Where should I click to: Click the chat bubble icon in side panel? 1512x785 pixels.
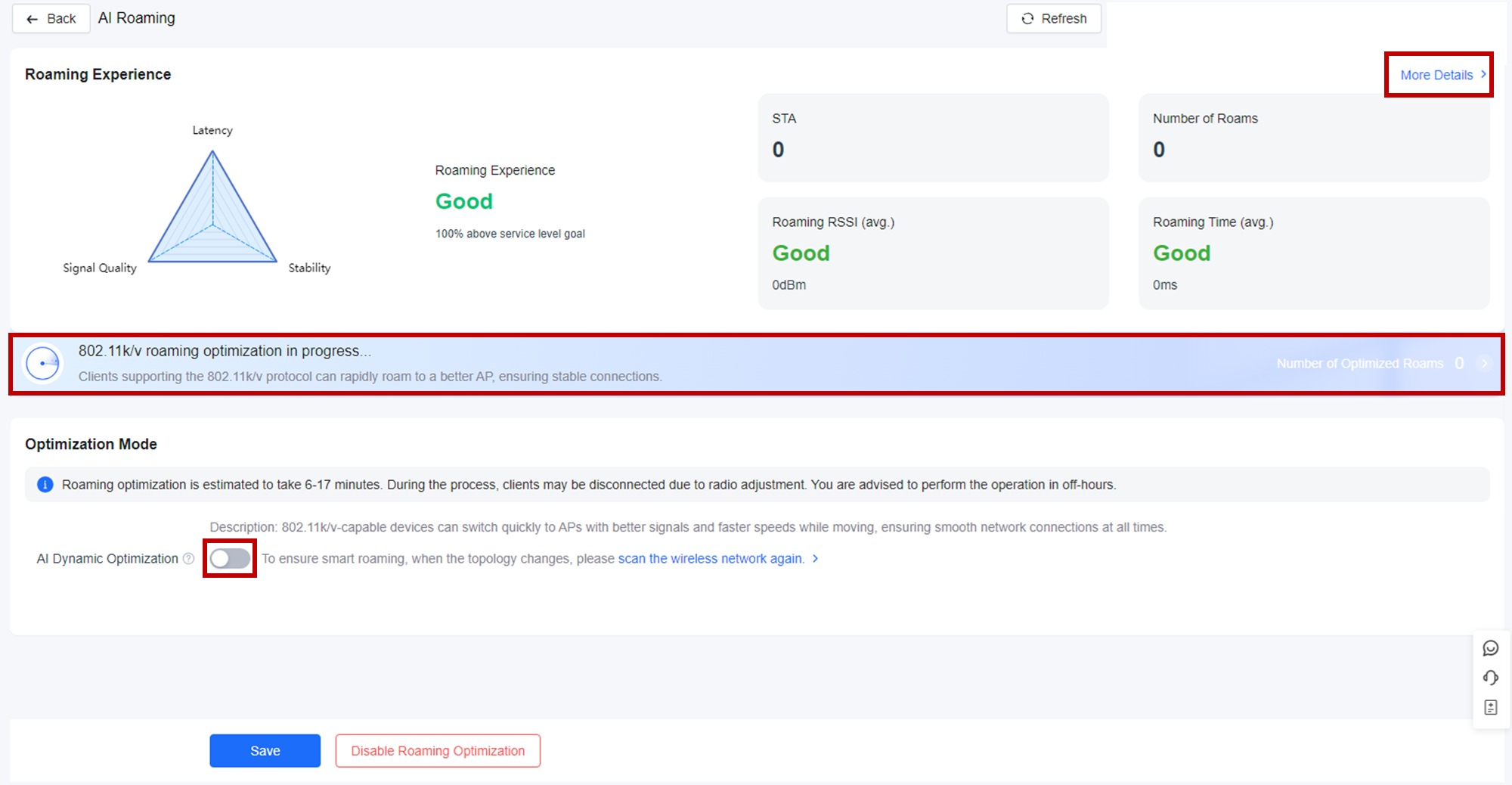(1490, 648)
